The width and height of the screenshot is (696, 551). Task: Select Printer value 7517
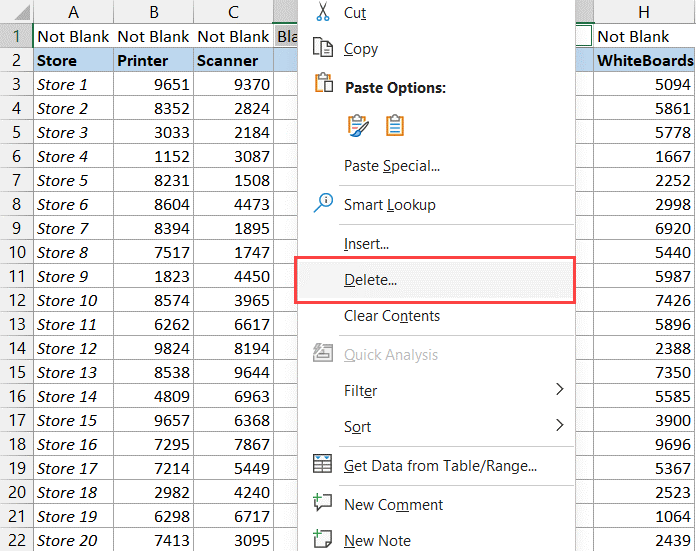[154, 252]
